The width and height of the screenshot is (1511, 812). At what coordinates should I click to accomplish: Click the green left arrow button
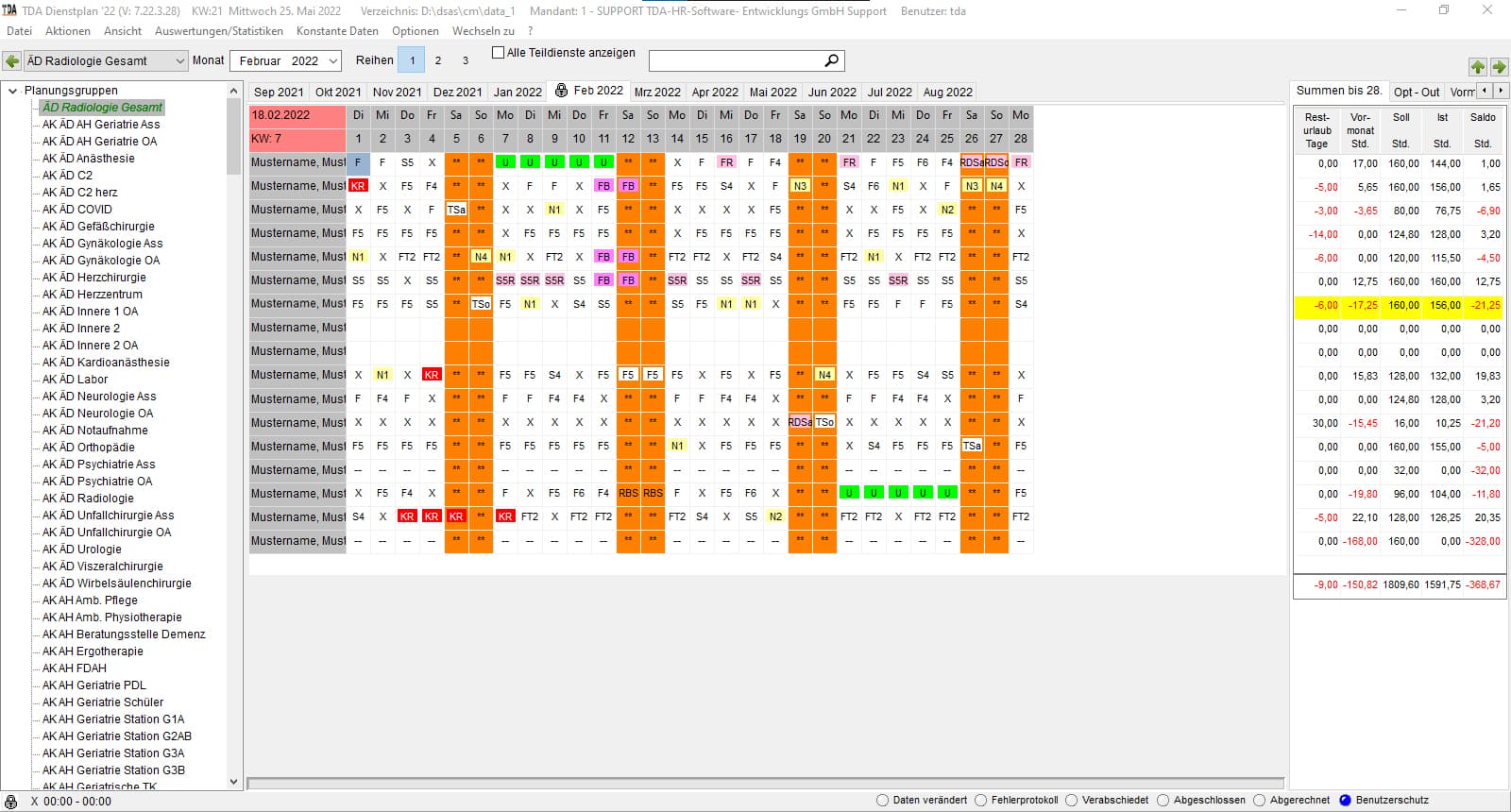pyautogui.click(x=12, y=60)
